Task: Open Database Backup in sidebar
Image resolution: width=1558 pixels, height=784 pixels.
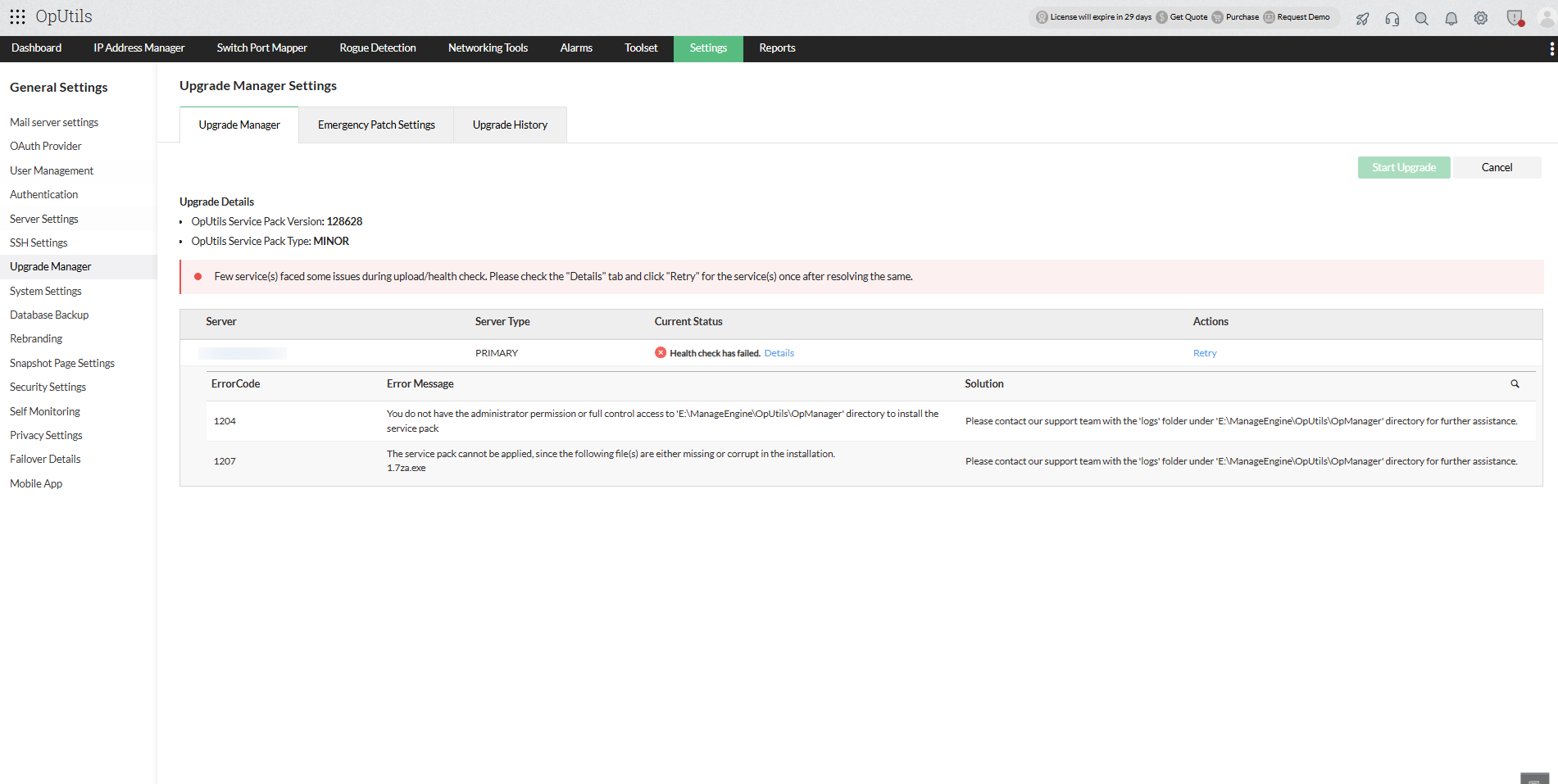Action: 49,315
